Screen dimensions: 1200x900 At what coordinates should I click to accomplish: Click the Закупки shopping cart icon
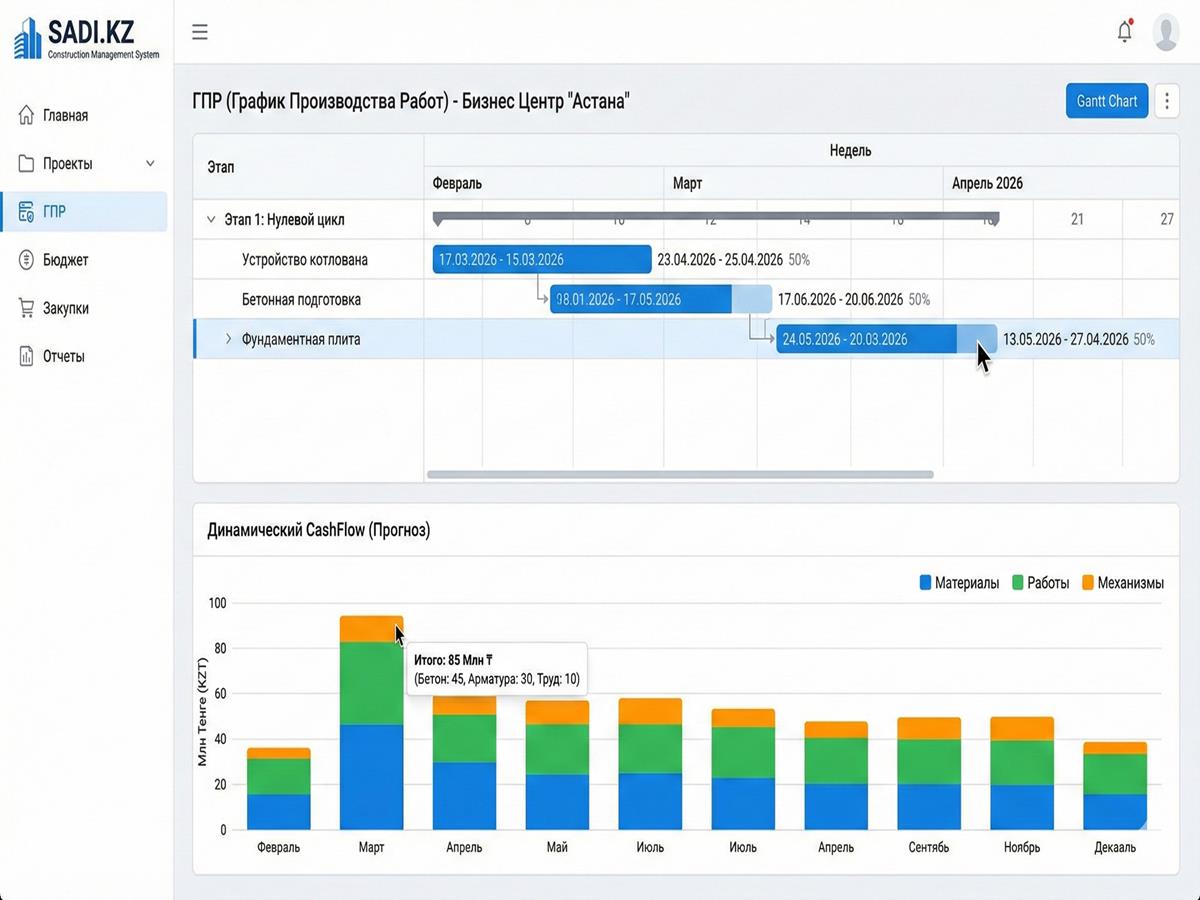(x=26, y=308)
